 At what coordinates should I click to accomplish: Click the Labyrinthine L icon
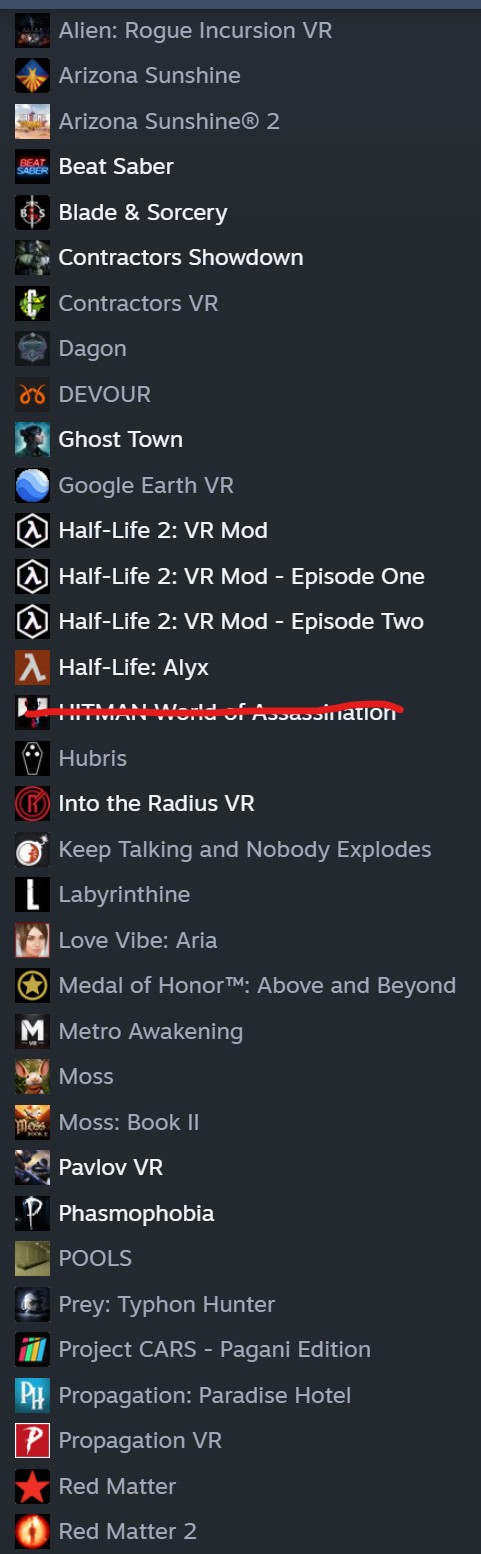tap(32, 894)
